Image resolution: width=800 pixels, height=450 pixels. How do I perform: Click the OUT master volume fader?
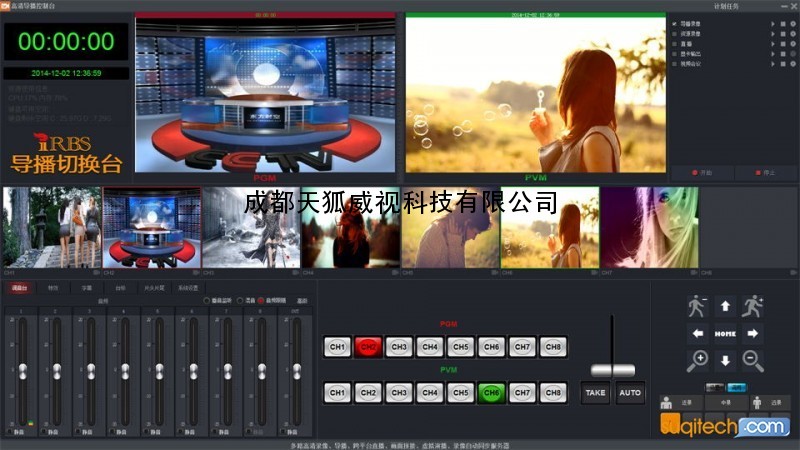coord(296,371)
